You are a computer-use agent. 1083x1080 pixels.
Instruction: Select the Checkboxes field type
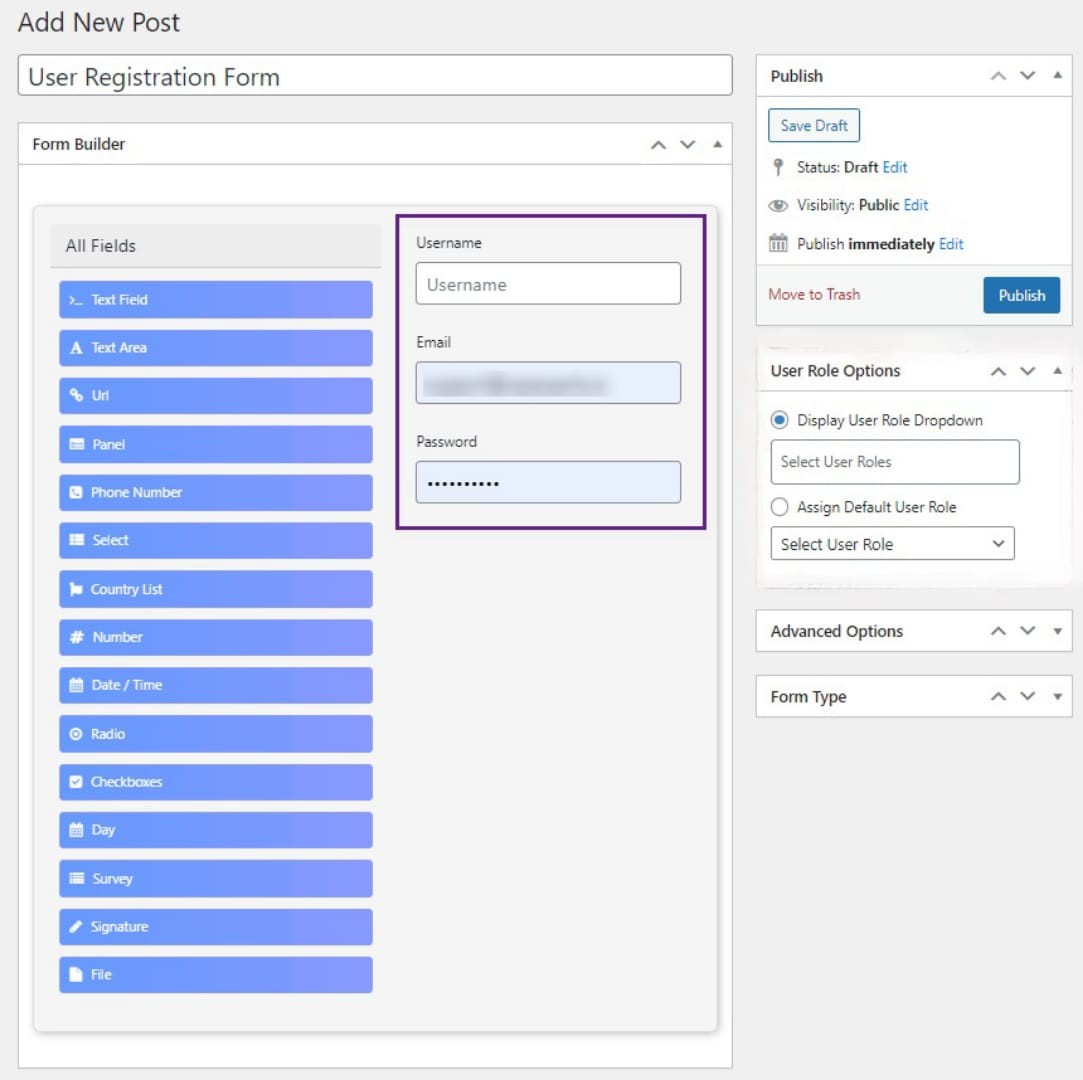(215, 781)
